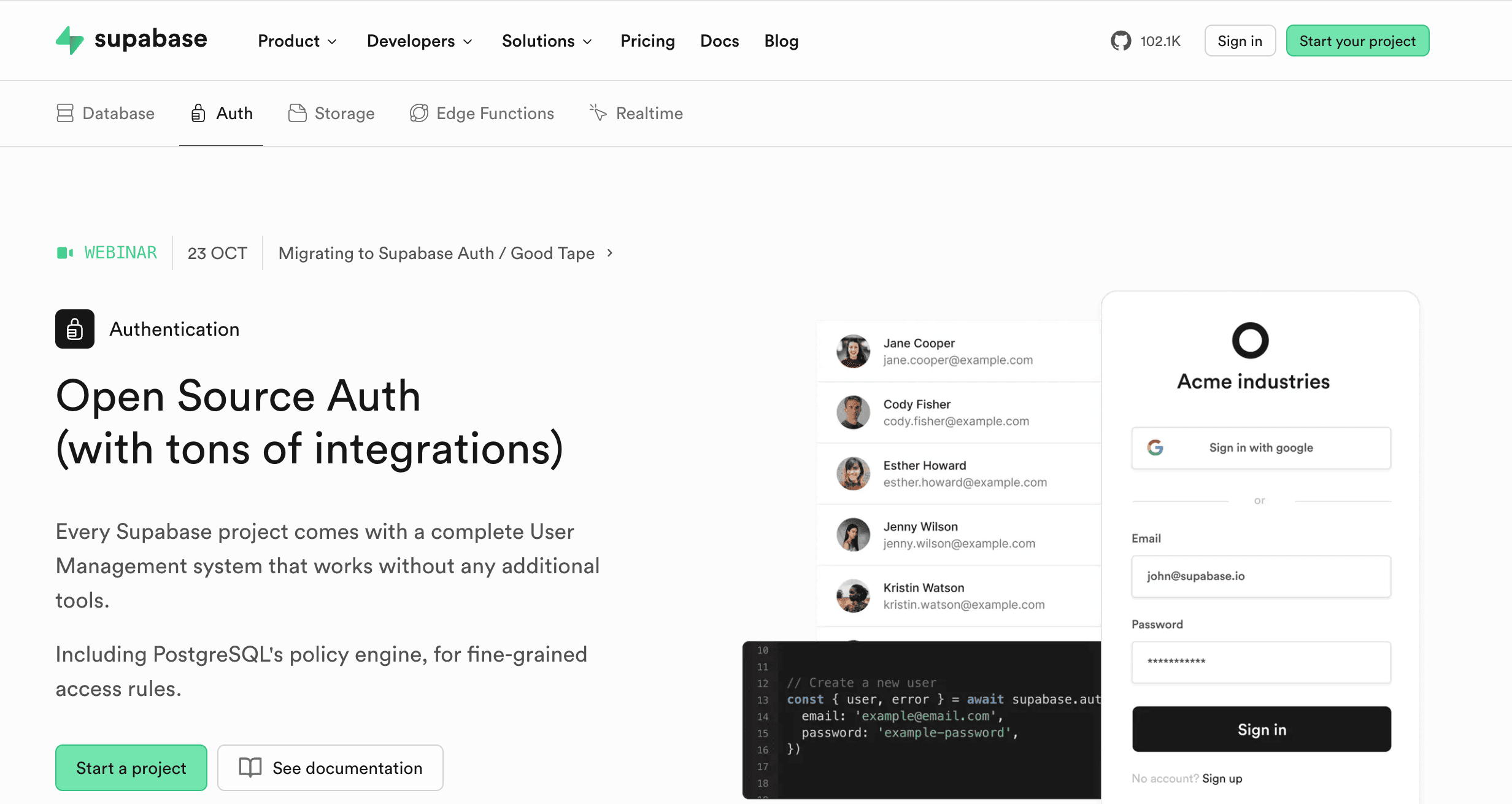This screenshot has width=1512, height=804.
Task: Click the Sign up link
Action: click(x=1222, y=778)
